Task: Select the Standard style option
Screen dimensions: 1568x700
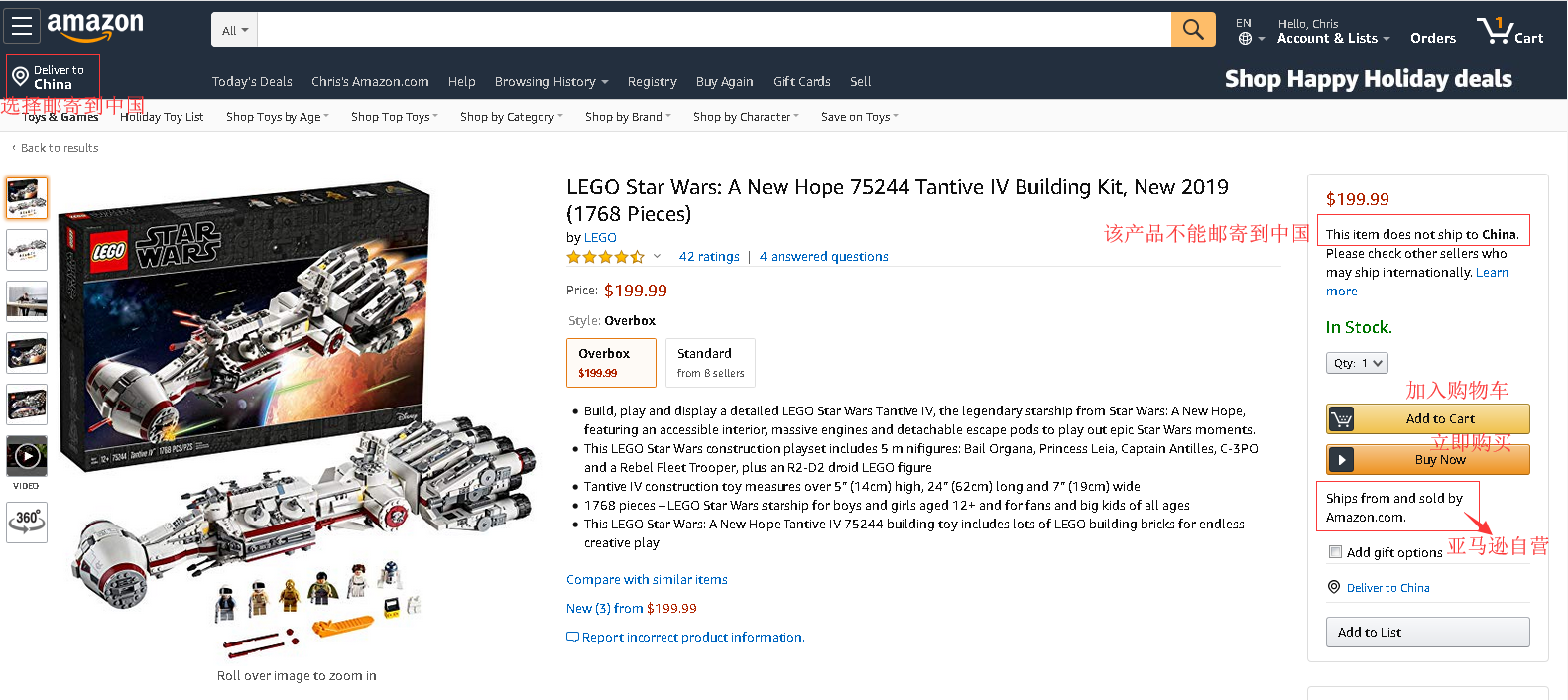Action: coord(710,362)
